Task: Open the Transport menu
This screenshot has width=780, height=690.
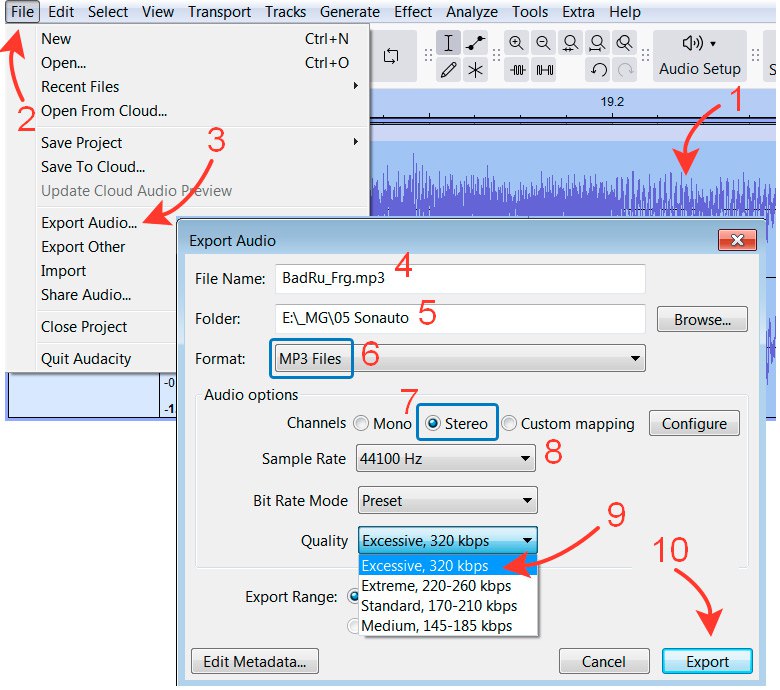Action: (219, 11)
